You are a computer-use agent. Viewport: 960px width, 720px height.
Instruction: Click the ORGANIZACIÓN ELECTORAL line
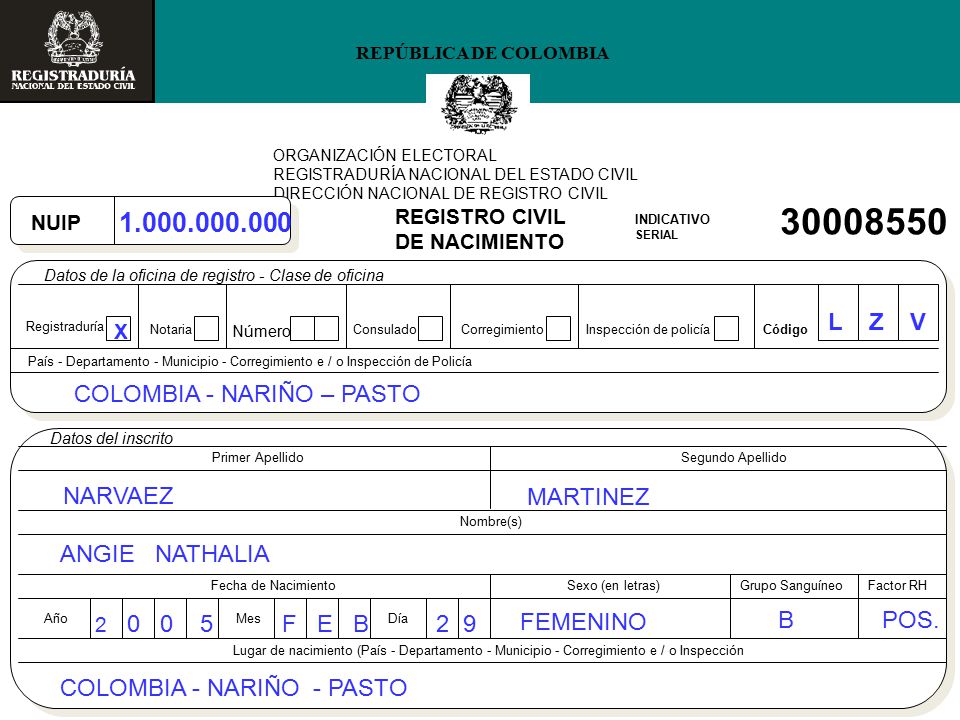(x=384, y=155)
